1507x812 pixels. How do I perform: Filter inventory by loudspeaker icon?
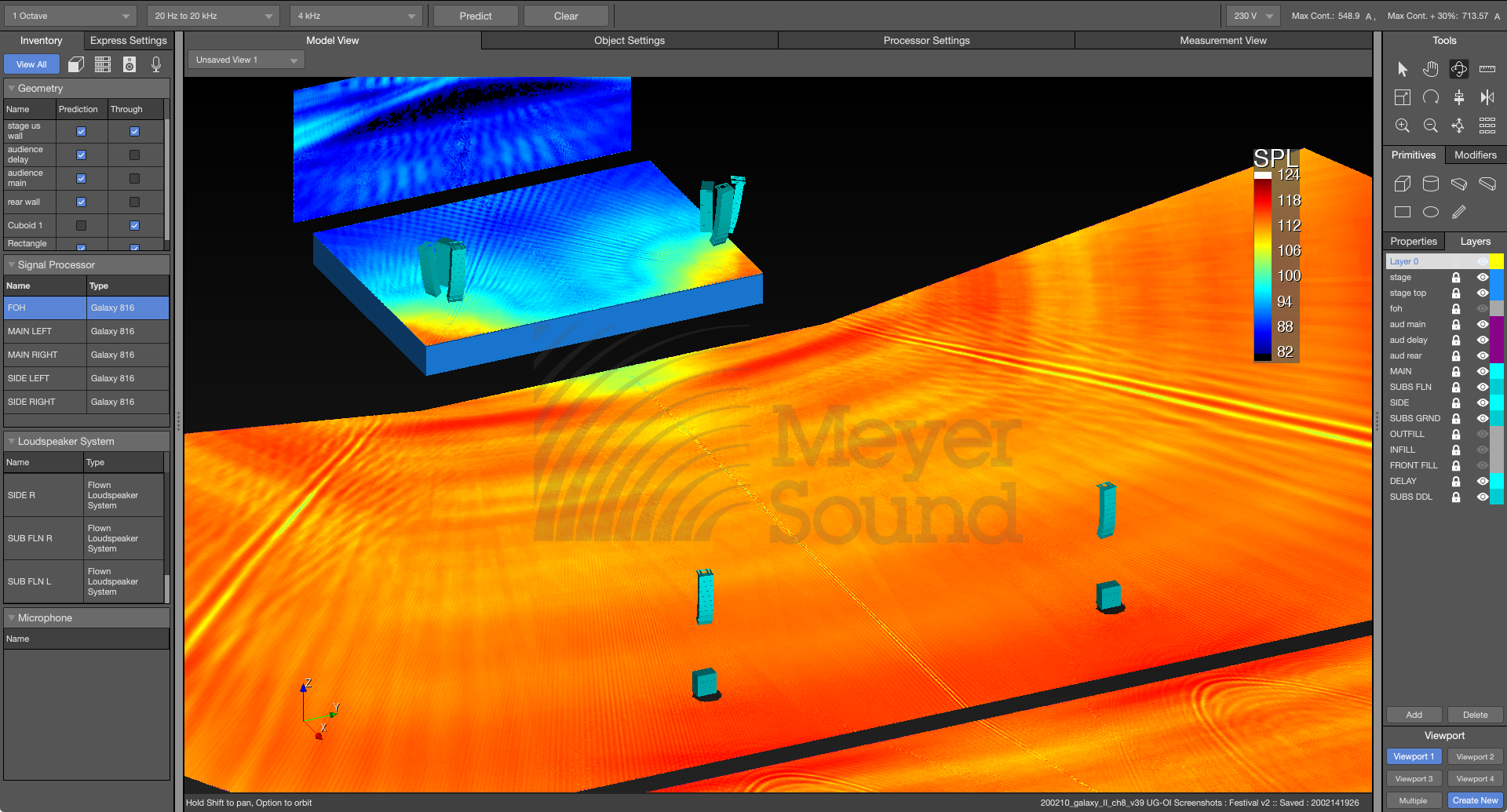[x=130, y=64]
